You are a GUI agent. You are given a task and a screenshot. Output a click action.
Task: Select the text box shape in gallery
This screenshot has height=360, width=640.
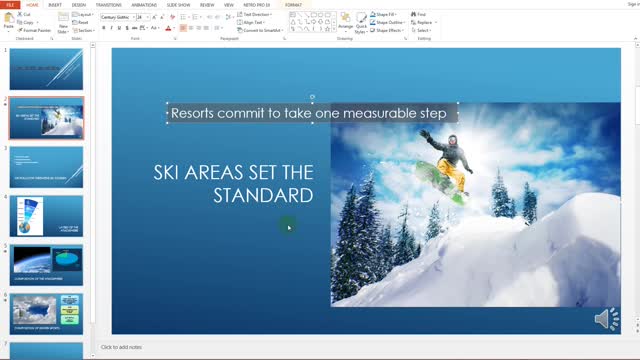tap(293, 15)
